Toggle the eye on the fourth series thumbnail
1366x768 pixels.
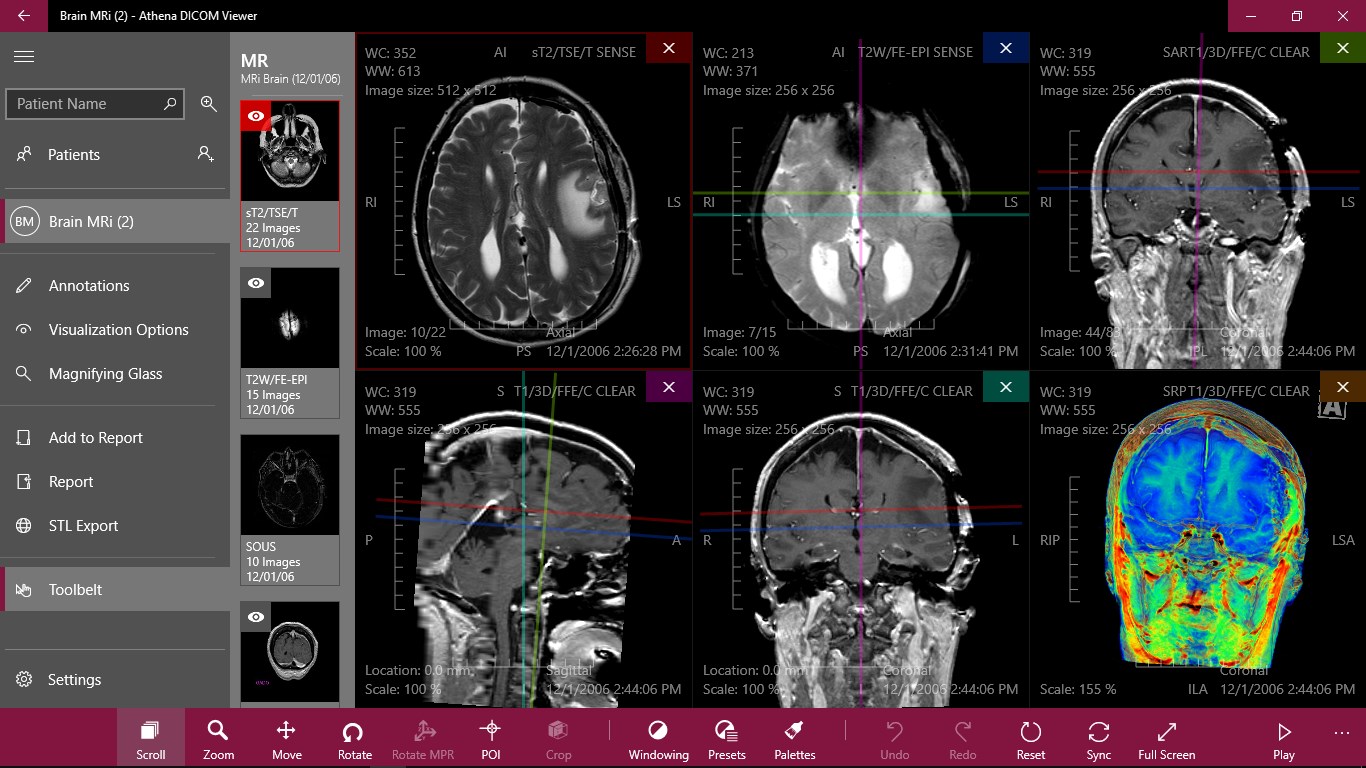[256, 617]
